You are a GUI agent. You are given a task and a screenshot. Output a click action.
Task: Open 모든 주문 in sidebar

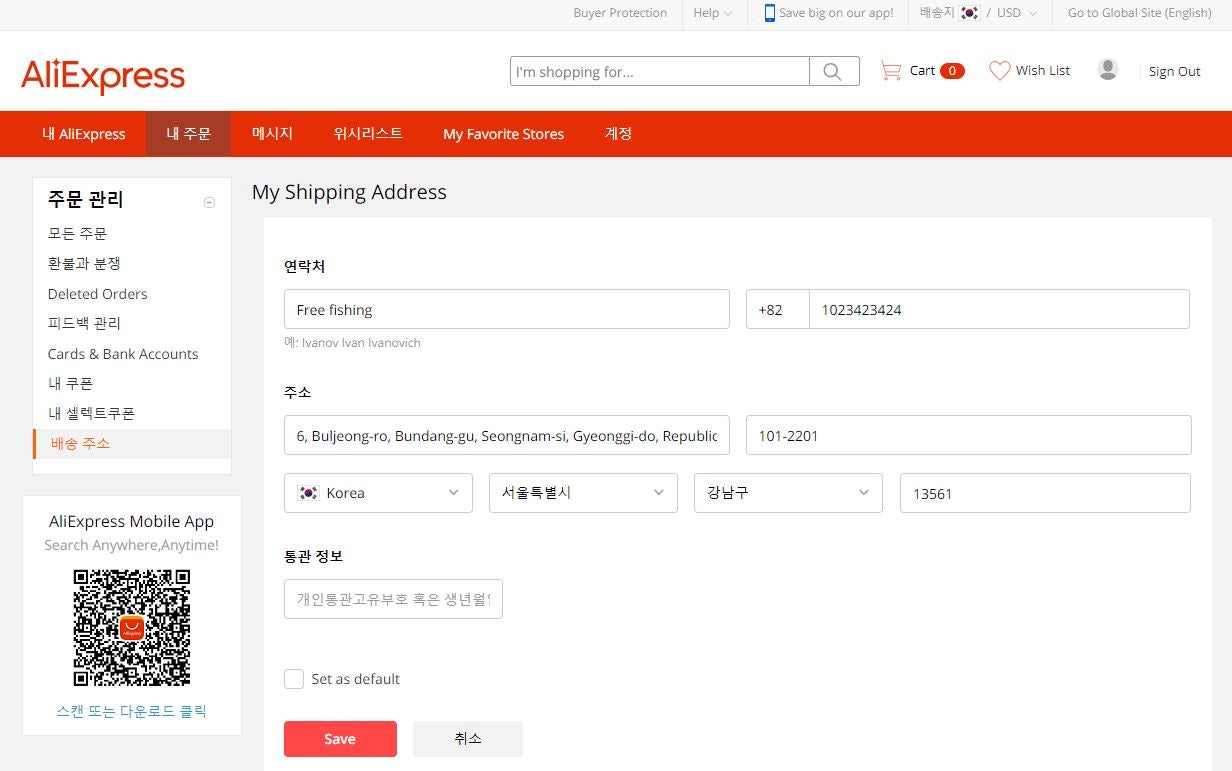click(x=77, y=233)
